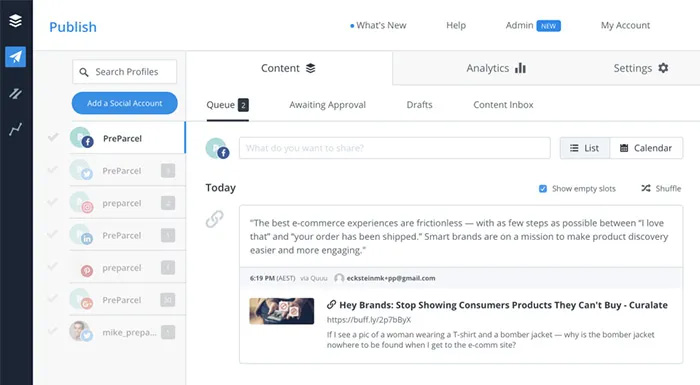Open the Analyze line chart sidebar icon
The width and height of the screenshot is (700, 385).
point(15,130)
